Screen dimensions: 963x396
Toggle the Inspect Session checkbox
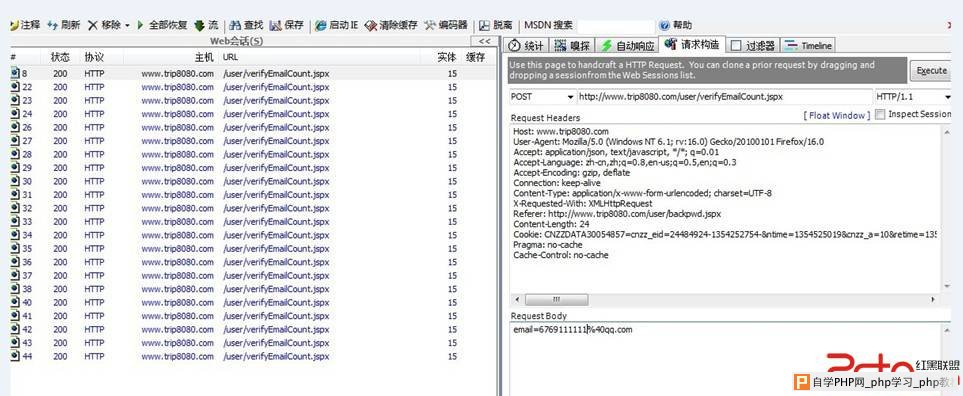coord(880,114)
